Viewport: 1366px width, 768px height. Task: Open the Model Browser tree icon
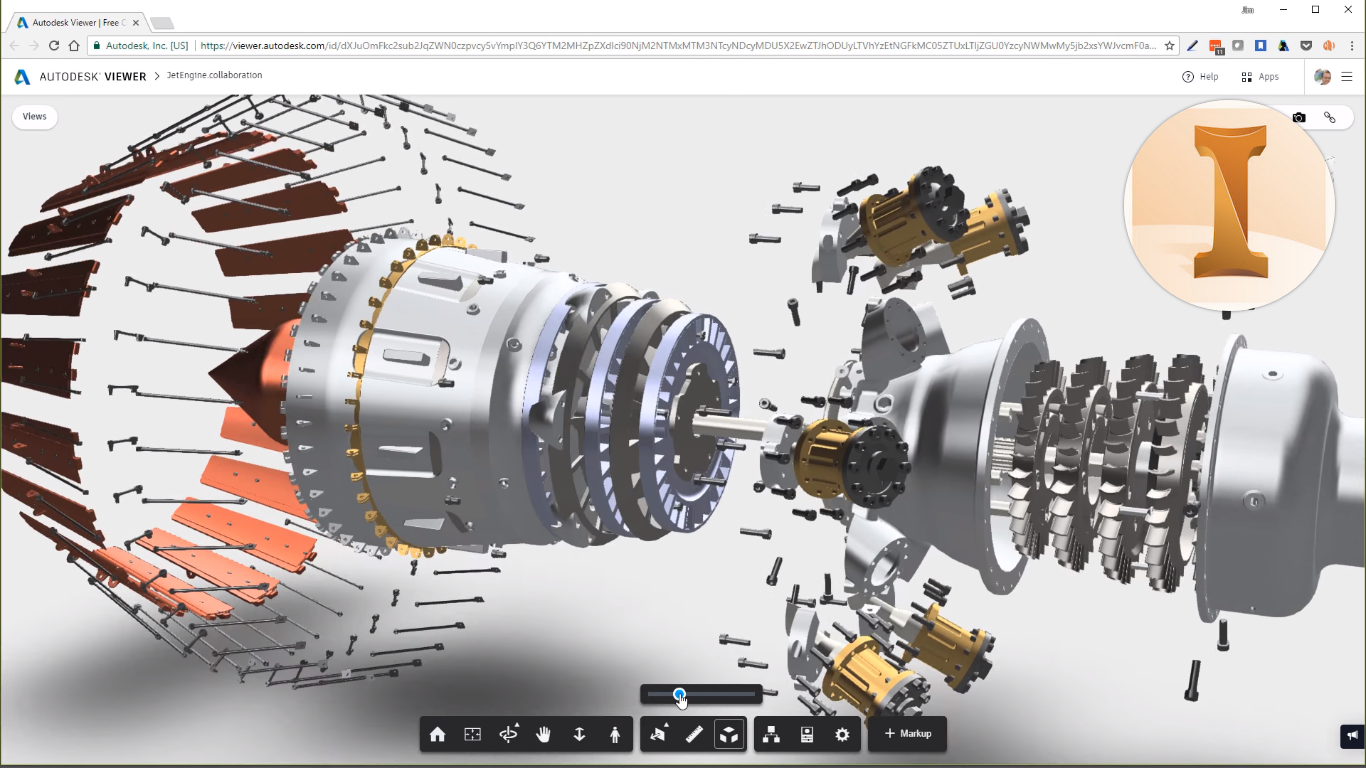(x=771, y=735)
